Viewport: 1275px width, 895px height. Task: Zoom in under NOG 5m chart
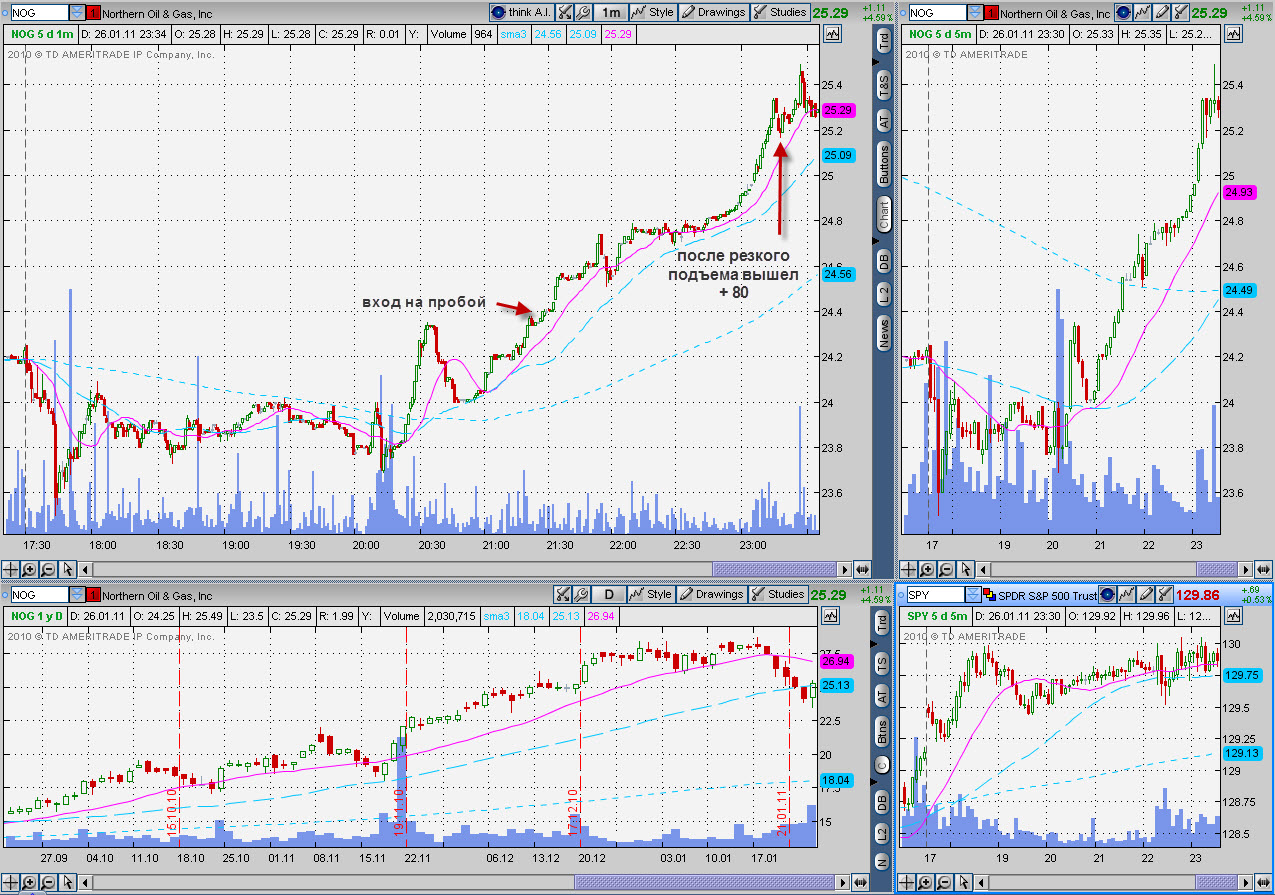point(926,569)
